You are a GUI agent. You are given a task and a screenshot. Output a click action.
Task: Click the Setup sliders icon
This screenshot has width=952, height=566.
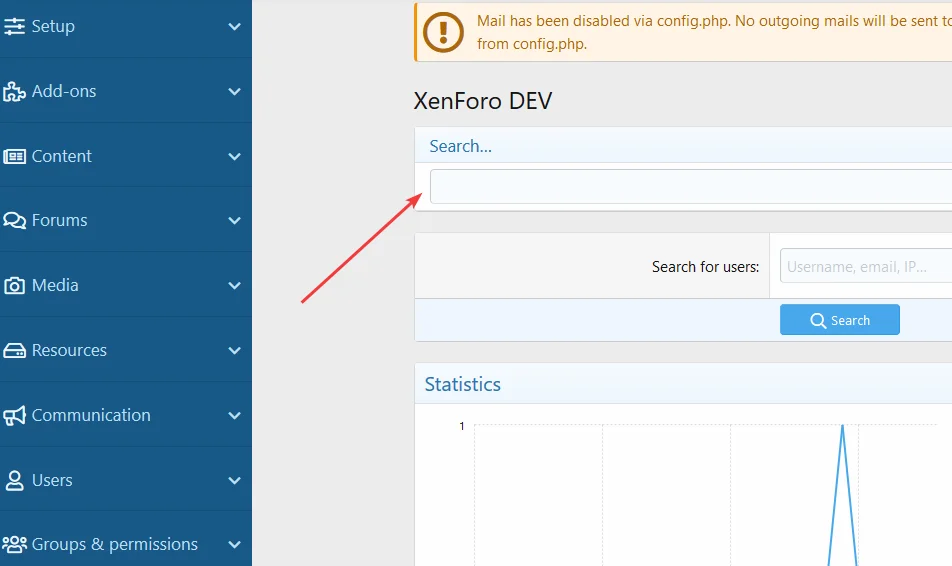point(14,27)
